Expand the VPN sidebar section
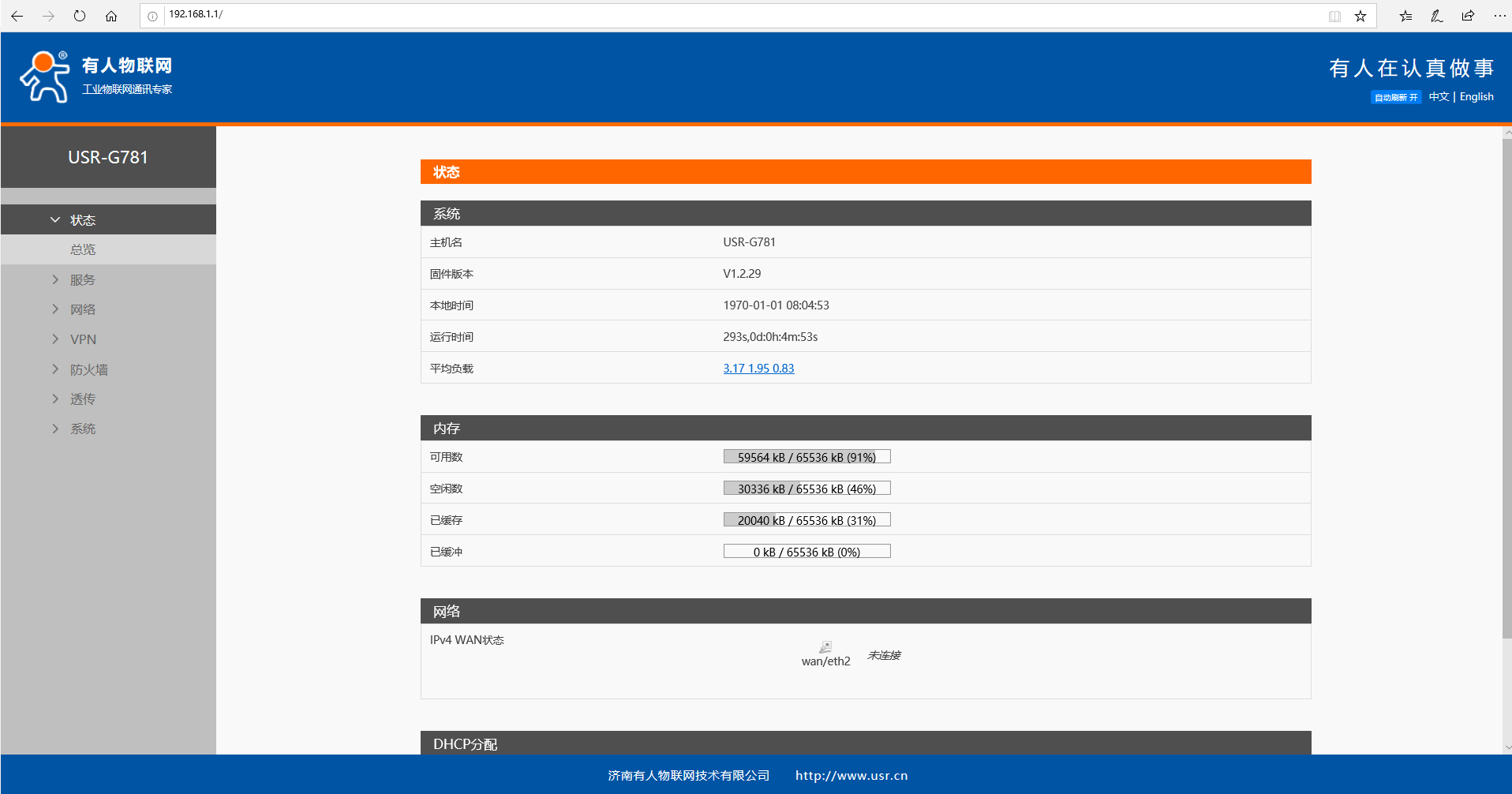 click(x=83, y=339)
